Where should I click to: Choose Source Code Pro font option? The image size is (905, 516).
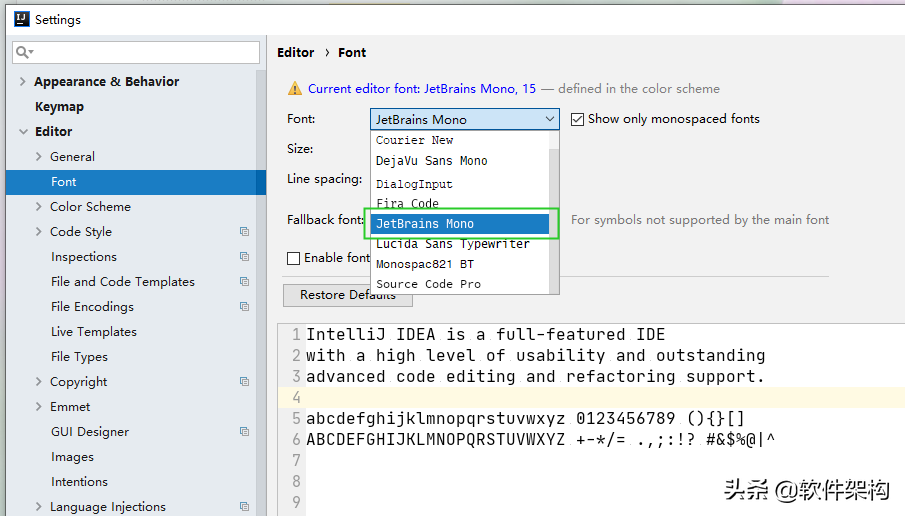pos(428,284)
